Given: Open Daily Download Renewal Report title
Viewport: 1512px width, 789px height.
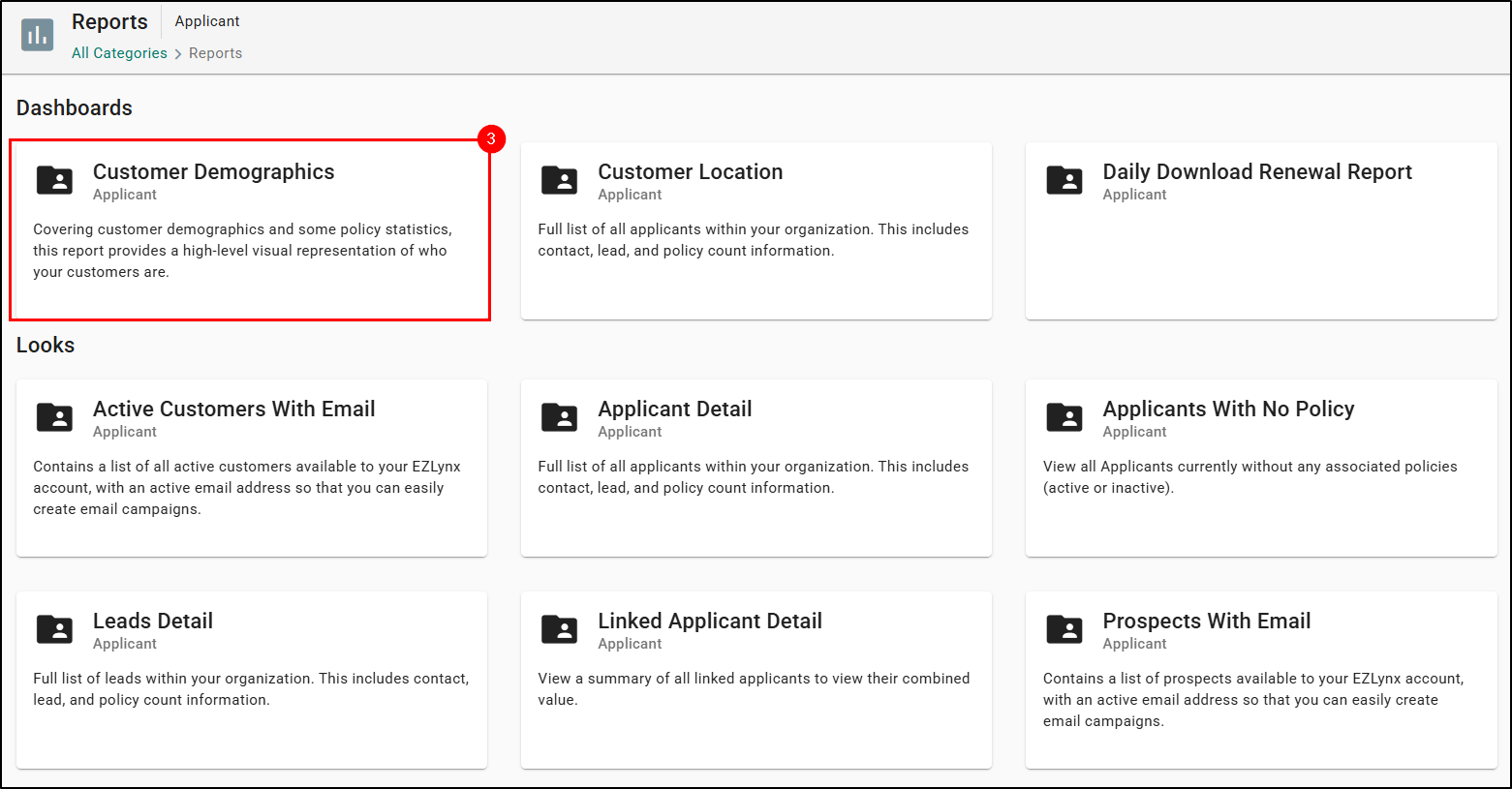Looking at the screenshot, I should (1257, 172).
